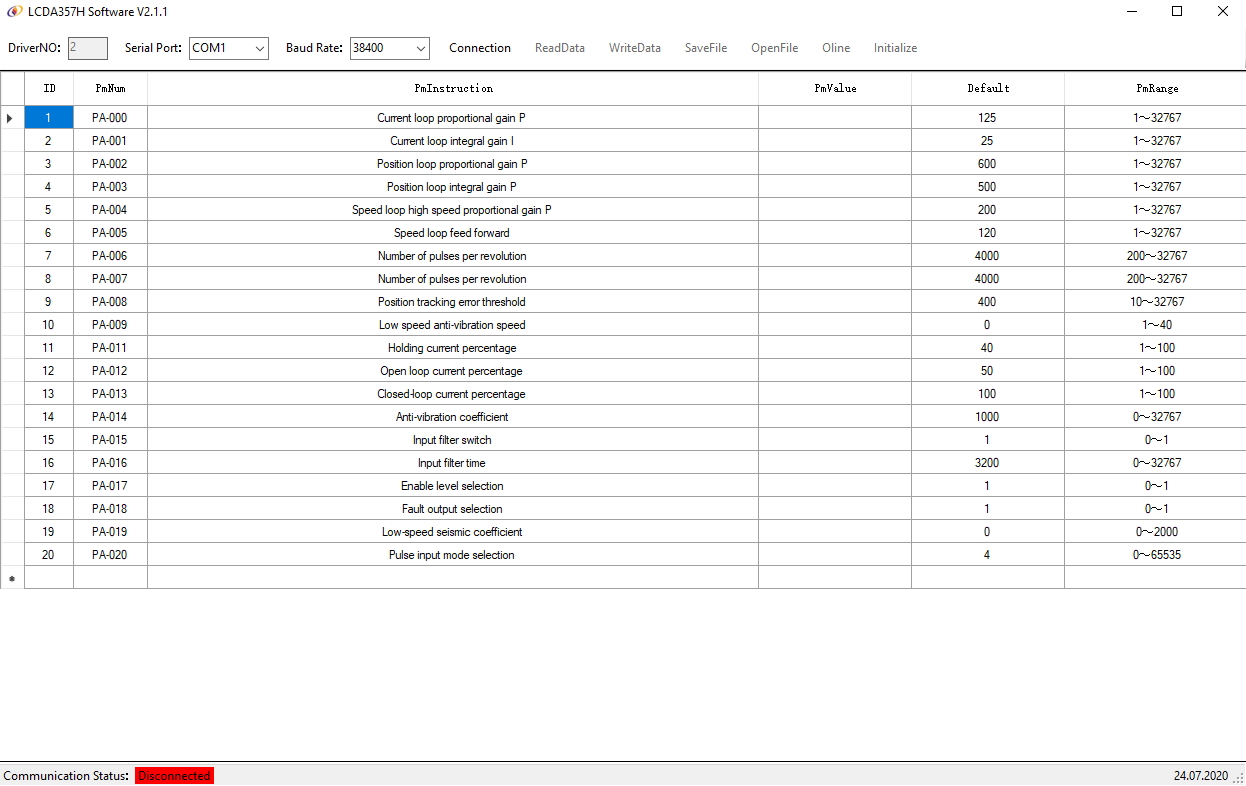The width and height of the screenshot is (1246, 786).
Task: Click the Connection menu item
Action: point(480,48)
